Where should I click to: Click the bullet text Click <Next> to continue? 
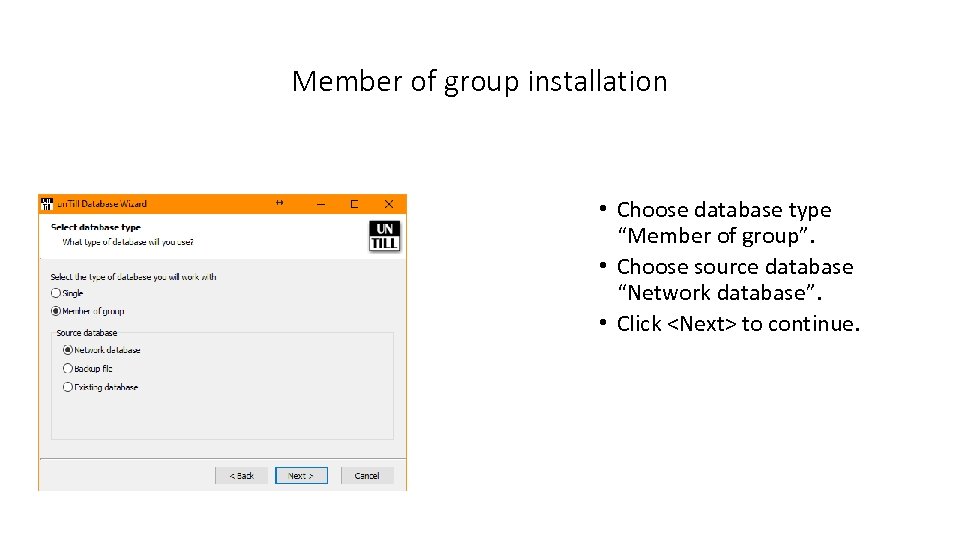(x=738, y=323)
